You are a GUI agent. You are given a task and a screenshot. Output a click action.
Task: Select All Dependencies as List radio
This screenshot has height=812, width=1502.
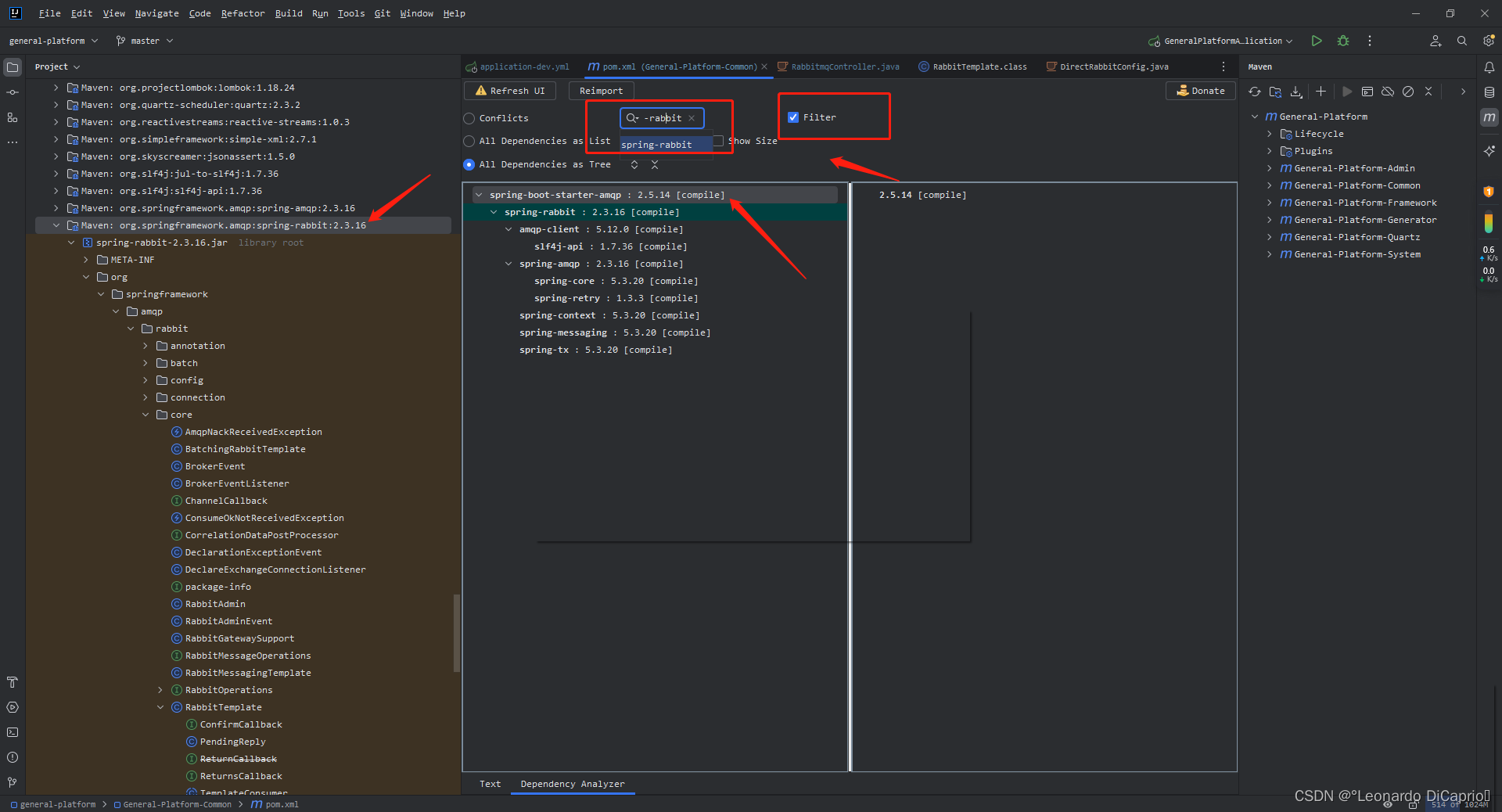click(469, 141)
